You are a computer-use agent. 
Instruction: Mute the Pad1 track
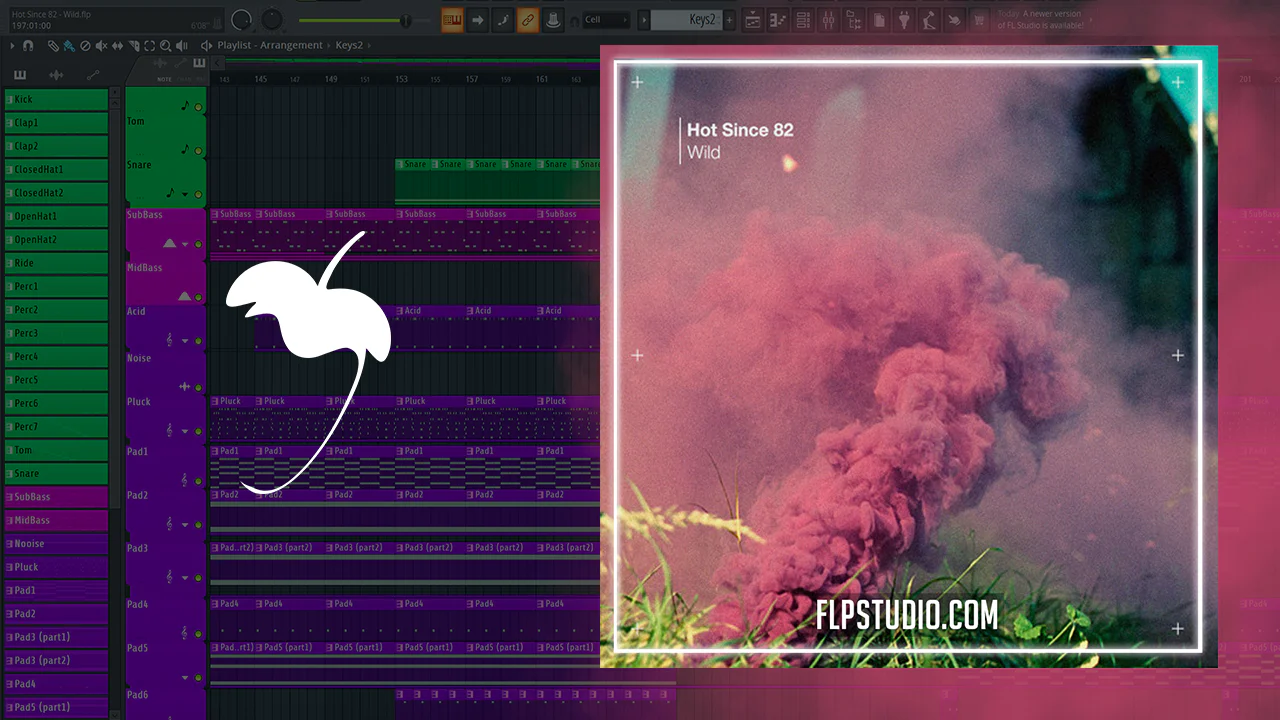198,481
